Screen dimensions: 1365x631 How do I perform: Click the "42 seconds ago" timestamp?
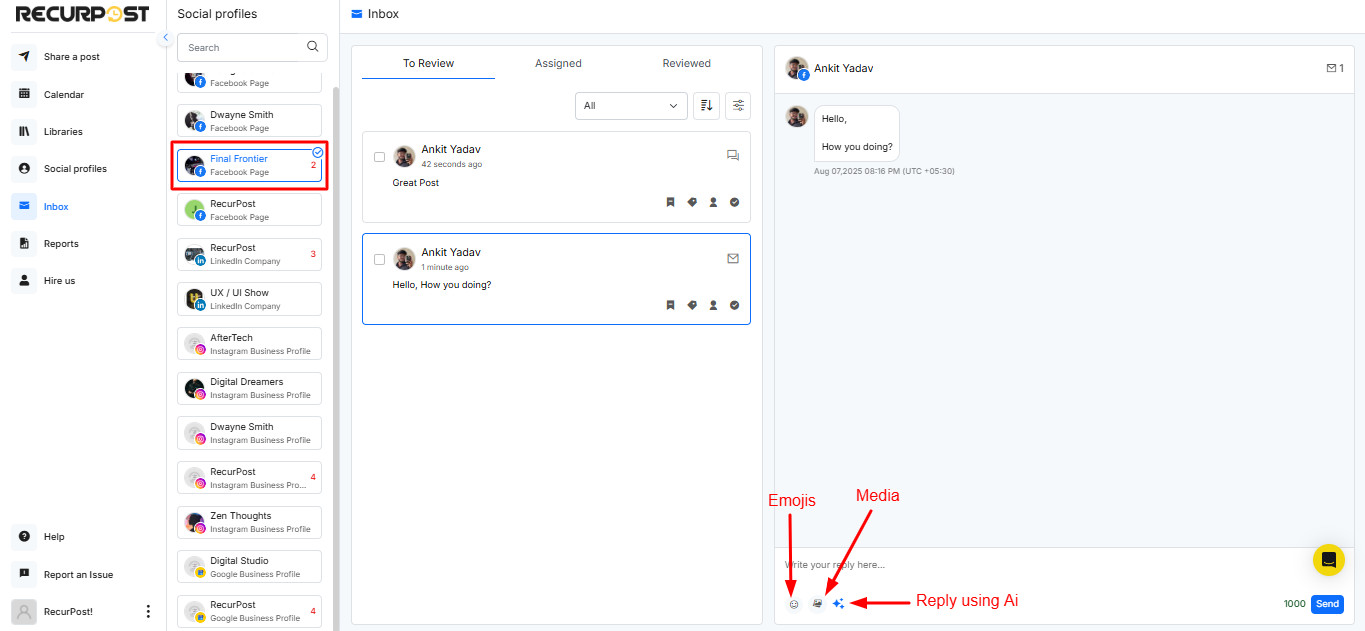451,164
